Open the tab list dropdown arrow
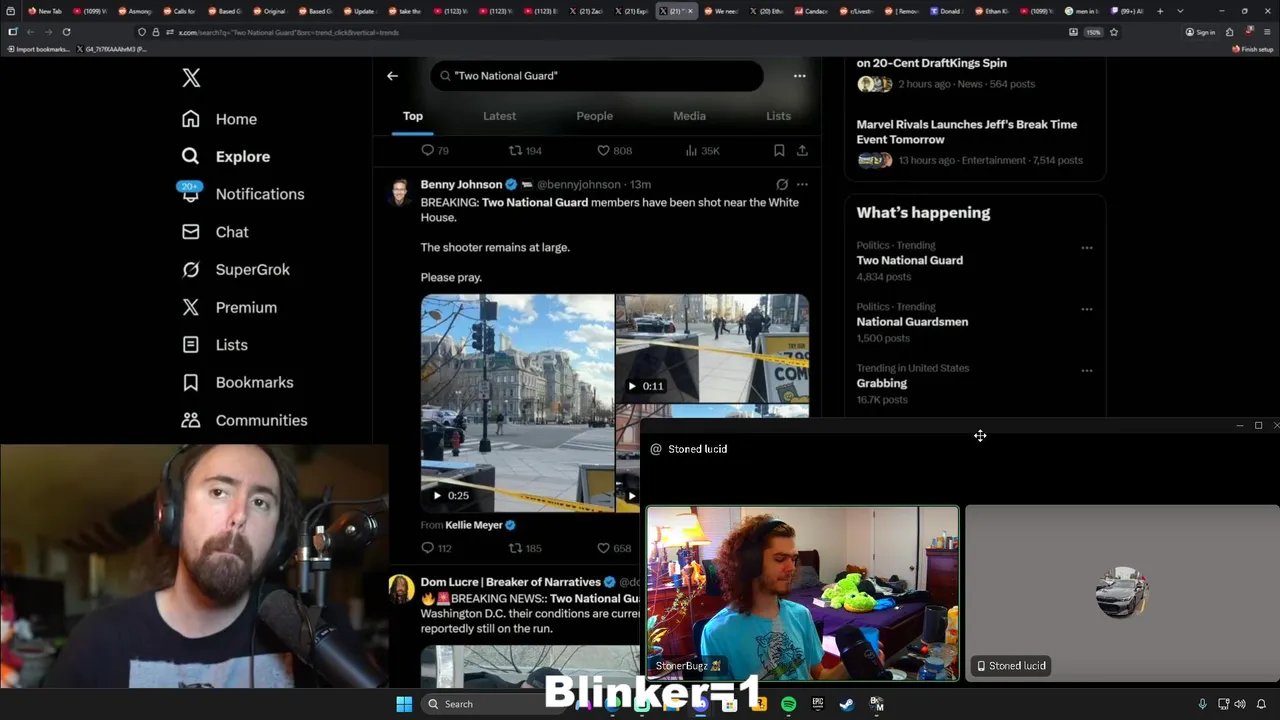This screenshot has height=720, width=1280. [x=1181, y=11]
